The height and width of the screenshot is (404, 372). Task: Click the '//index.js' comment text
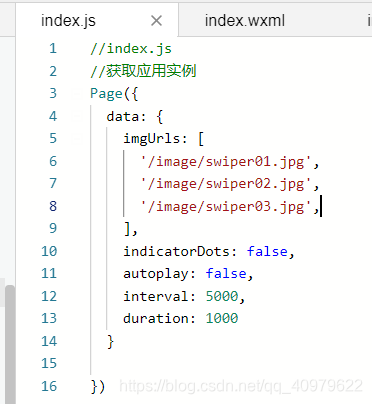click(x=131, y=49)
